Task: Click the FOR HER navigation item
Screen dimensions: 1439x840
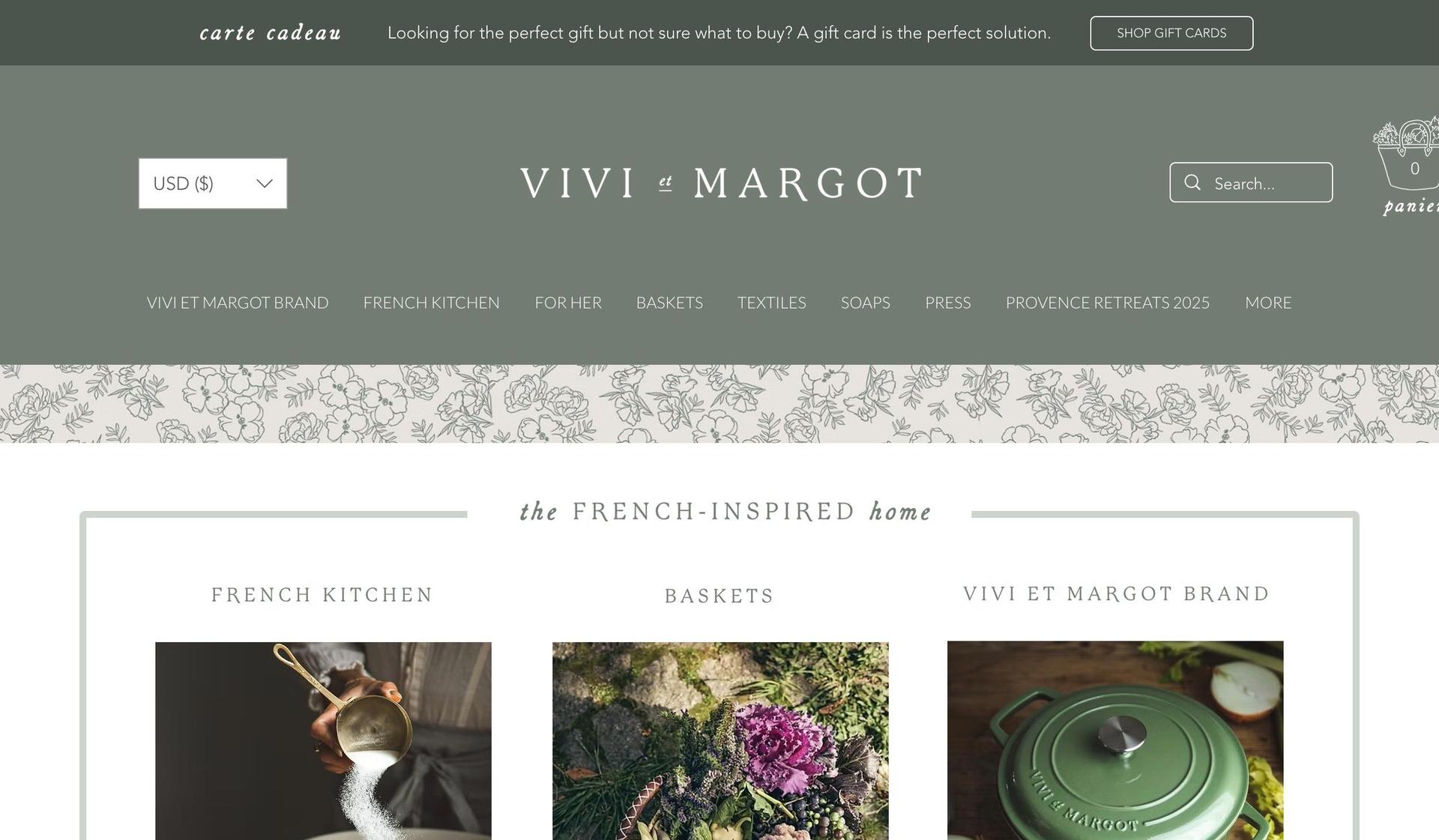Action: (x=568, y=302)
